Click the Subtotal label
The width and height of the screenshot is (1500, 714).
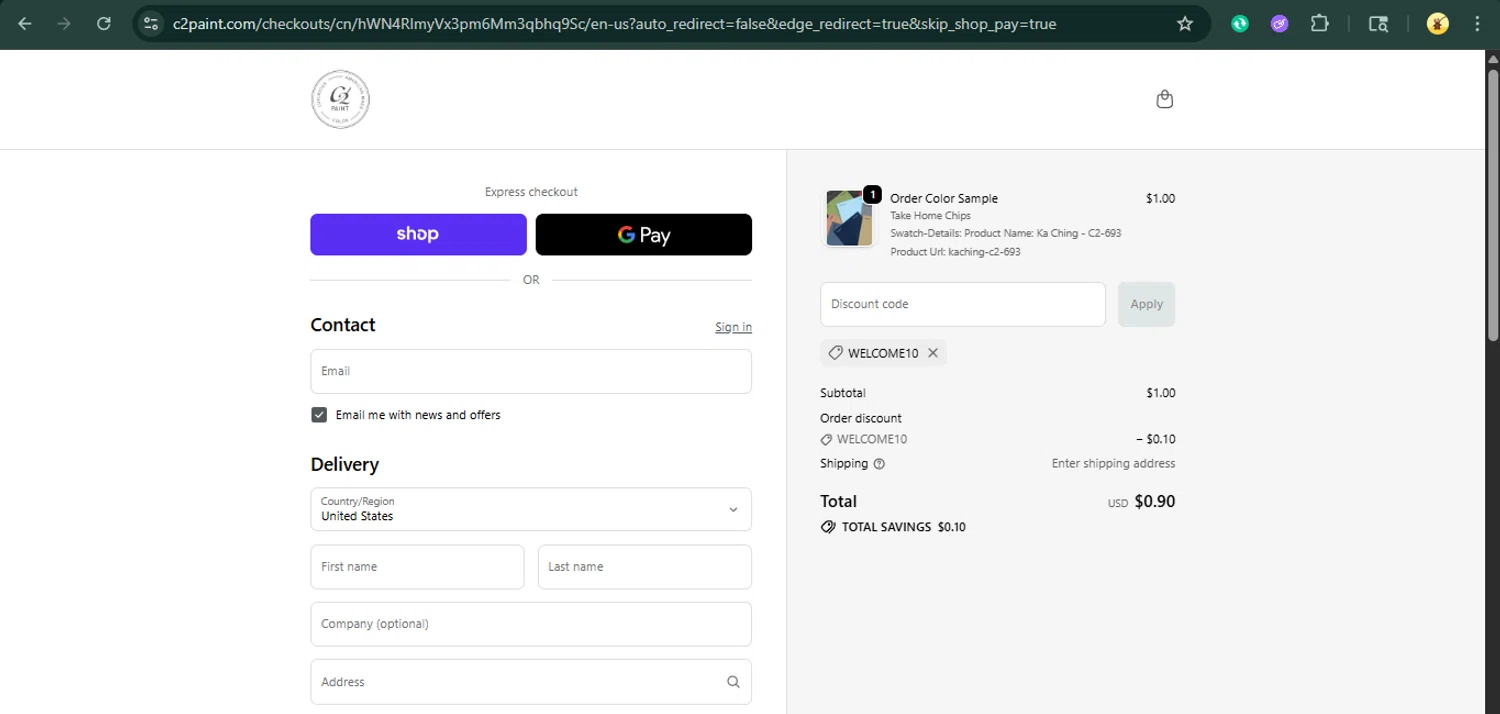[843, 393]
